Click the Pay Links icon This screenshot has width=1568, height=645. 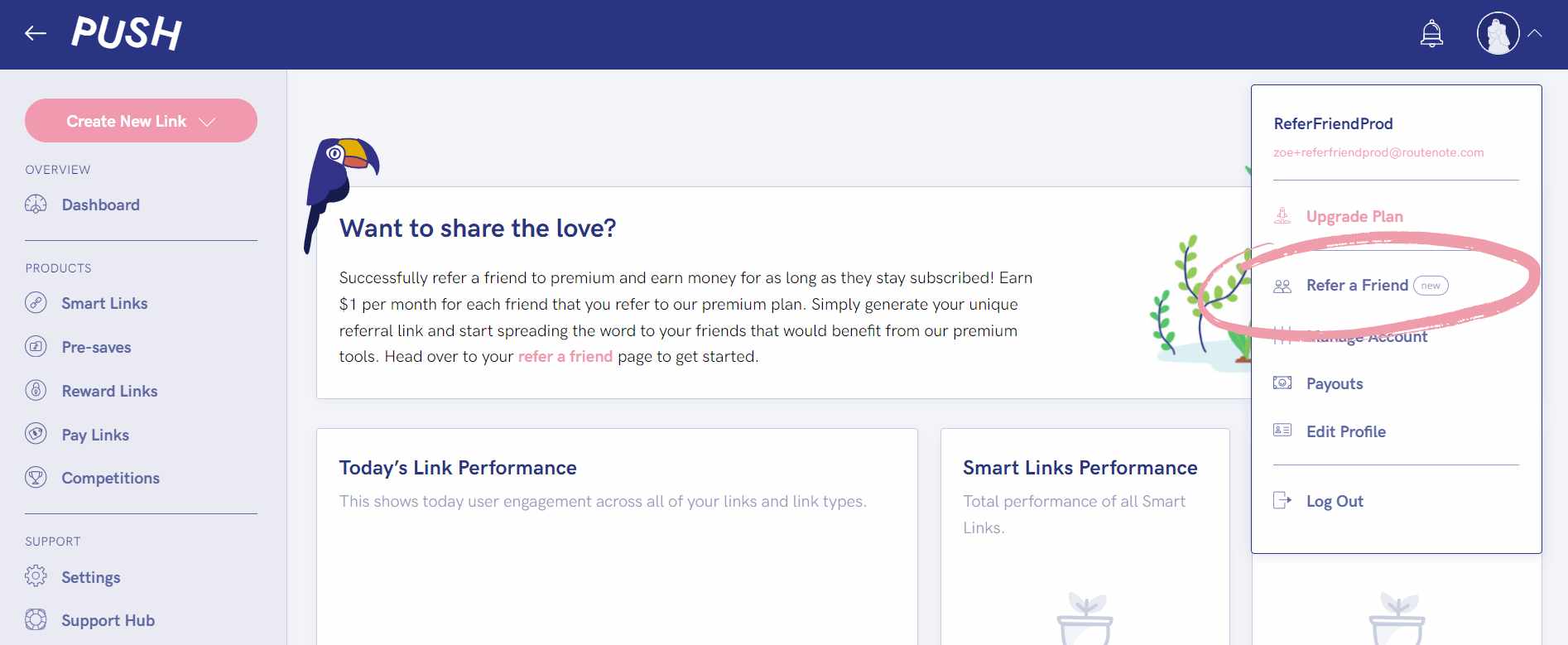click(36, 435)
